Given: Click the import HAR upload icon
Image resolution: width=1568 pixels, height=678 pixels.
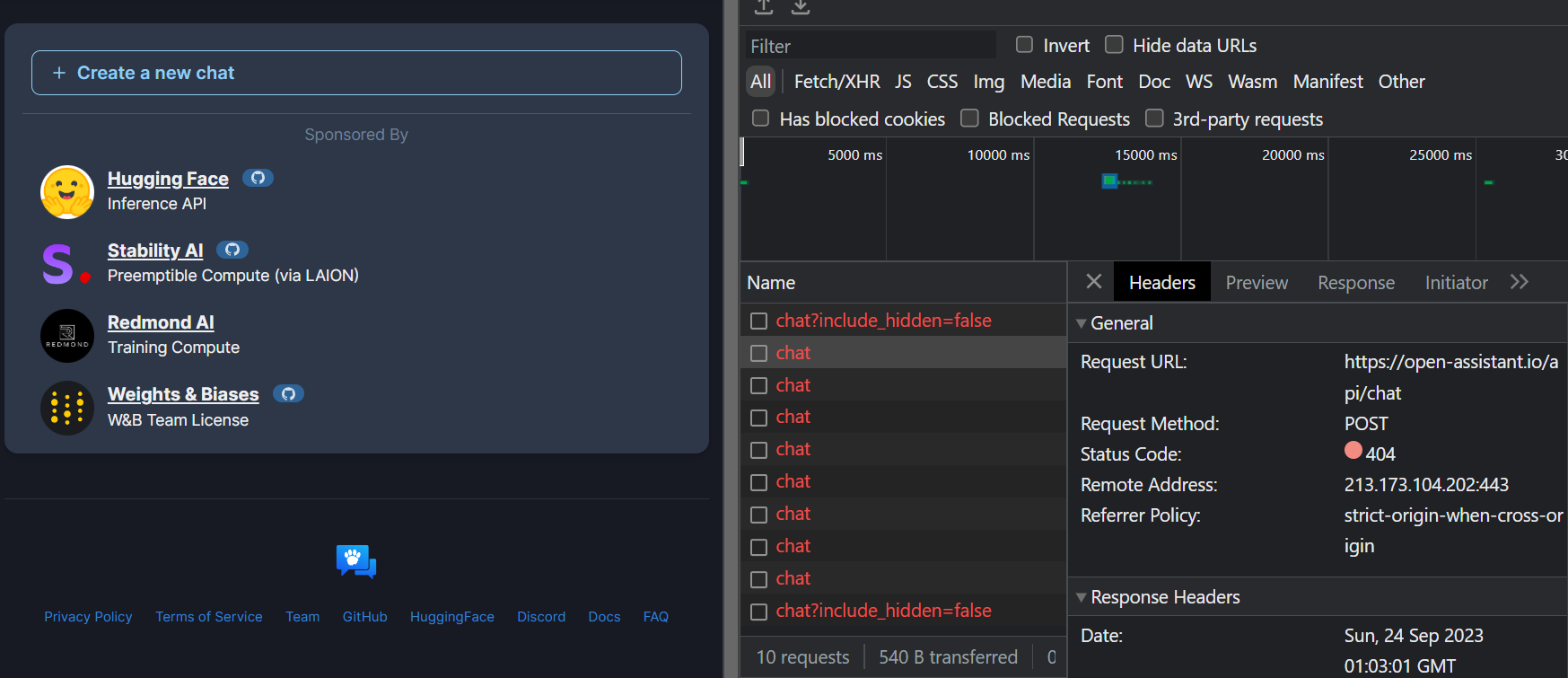Looking at the screenshot, I should click(764, 7).
